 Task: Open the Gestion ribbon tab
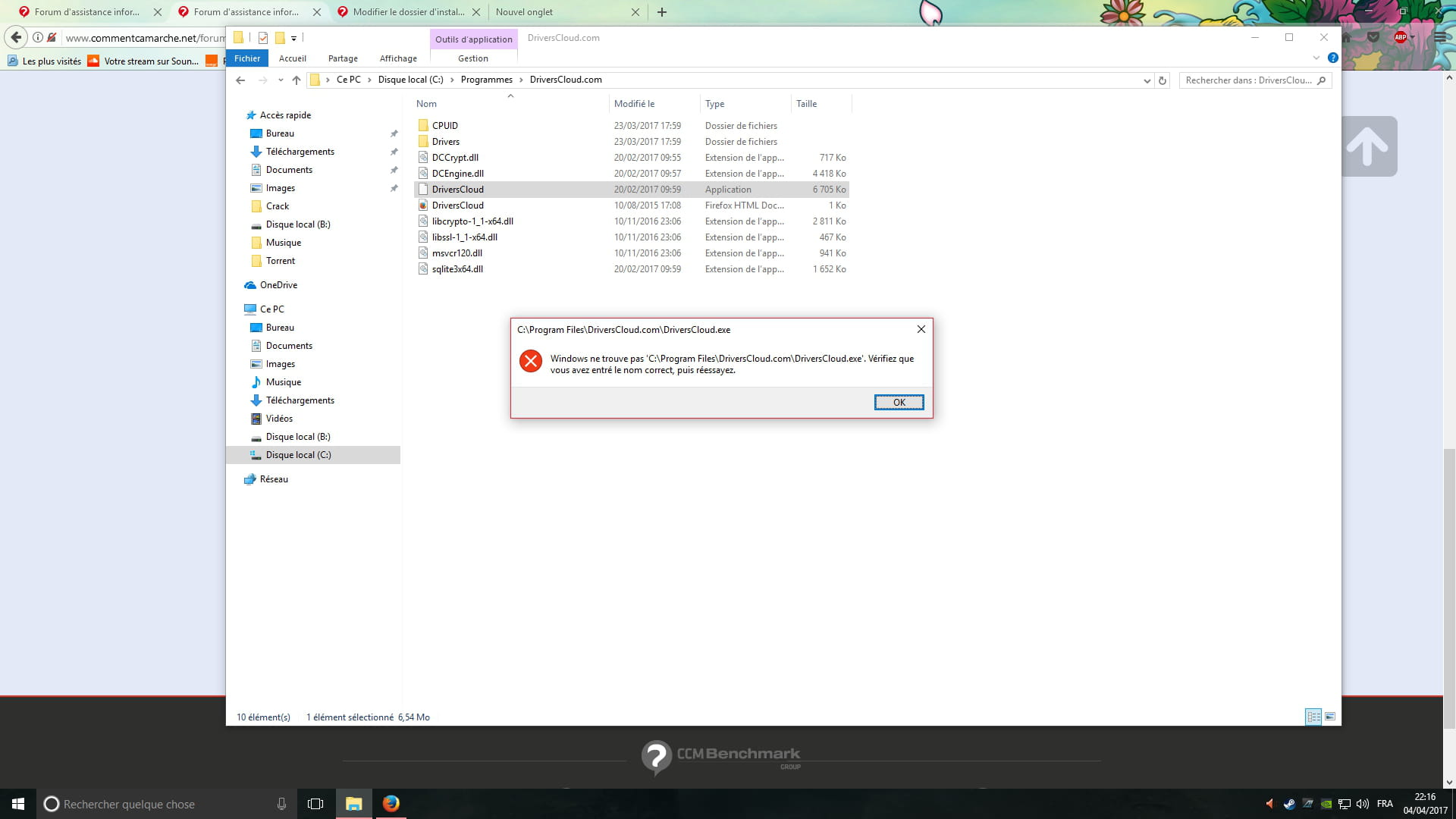point(473,58)
